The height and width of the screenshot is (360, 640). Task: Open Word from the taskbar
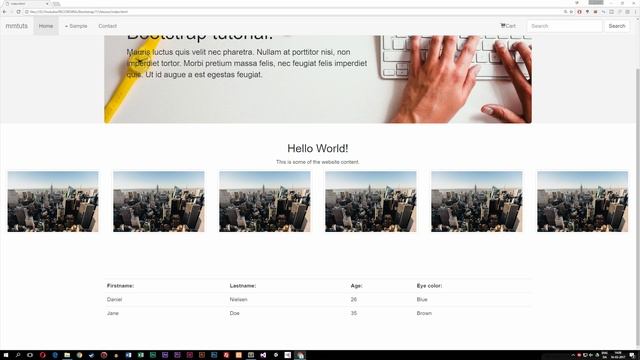(128, 355)
